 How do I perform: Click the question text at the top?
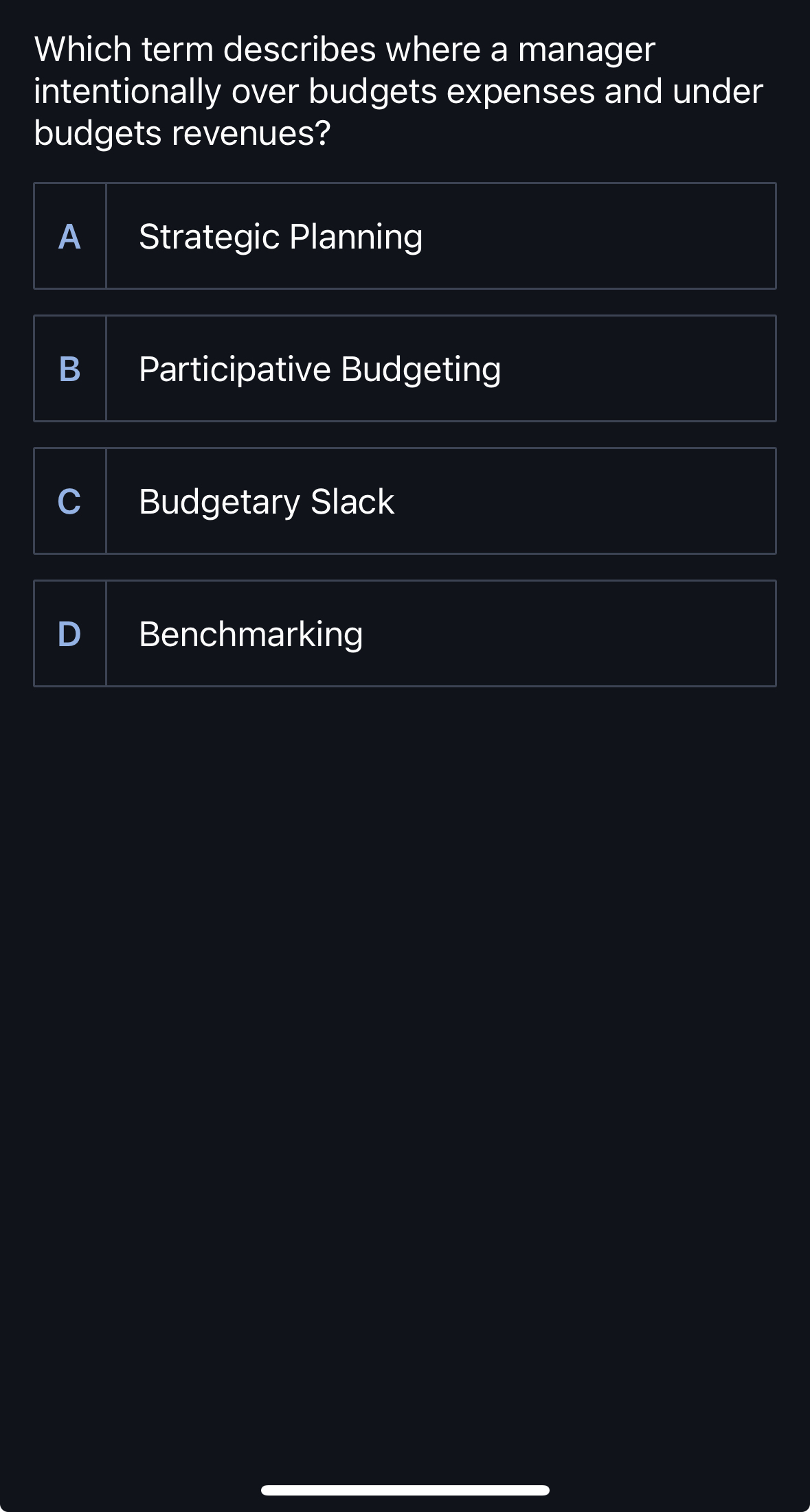(398, 89)
